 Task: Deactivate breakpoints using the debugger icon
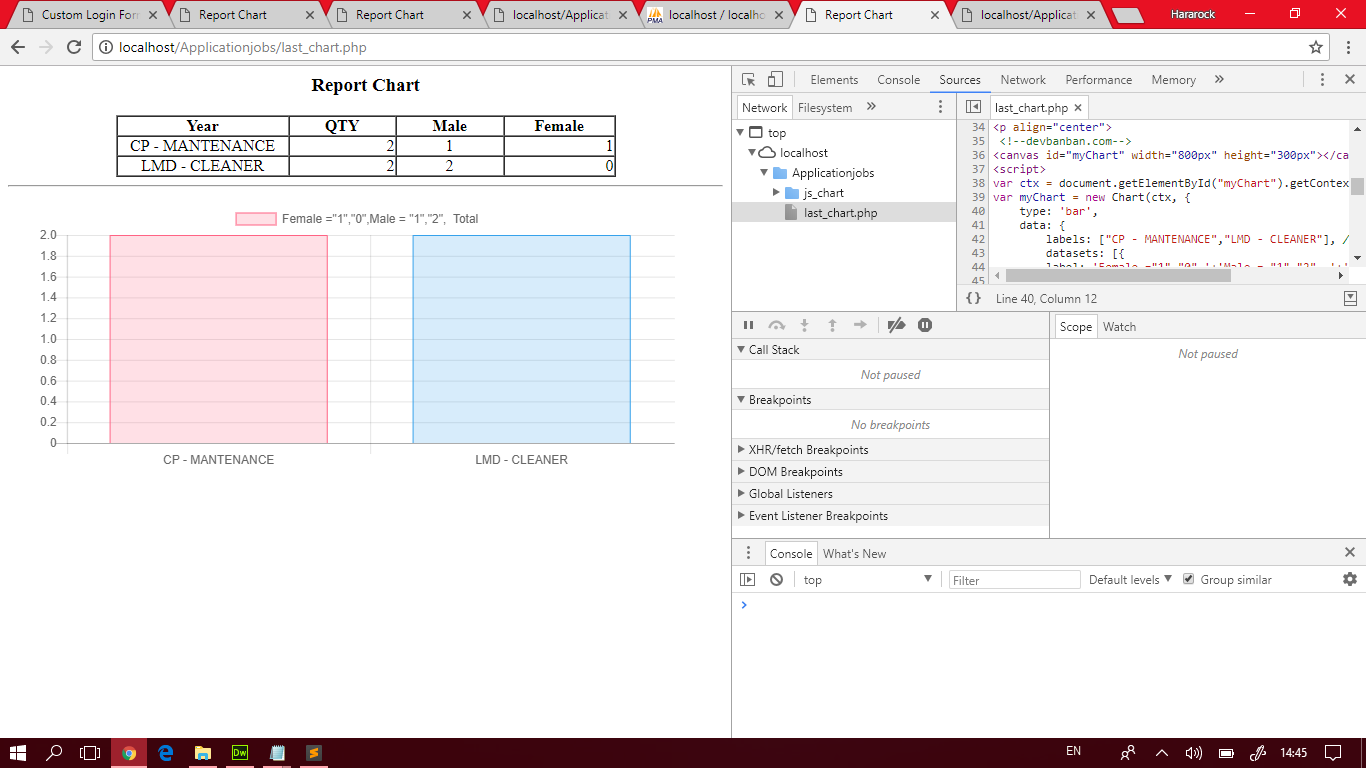896,325
